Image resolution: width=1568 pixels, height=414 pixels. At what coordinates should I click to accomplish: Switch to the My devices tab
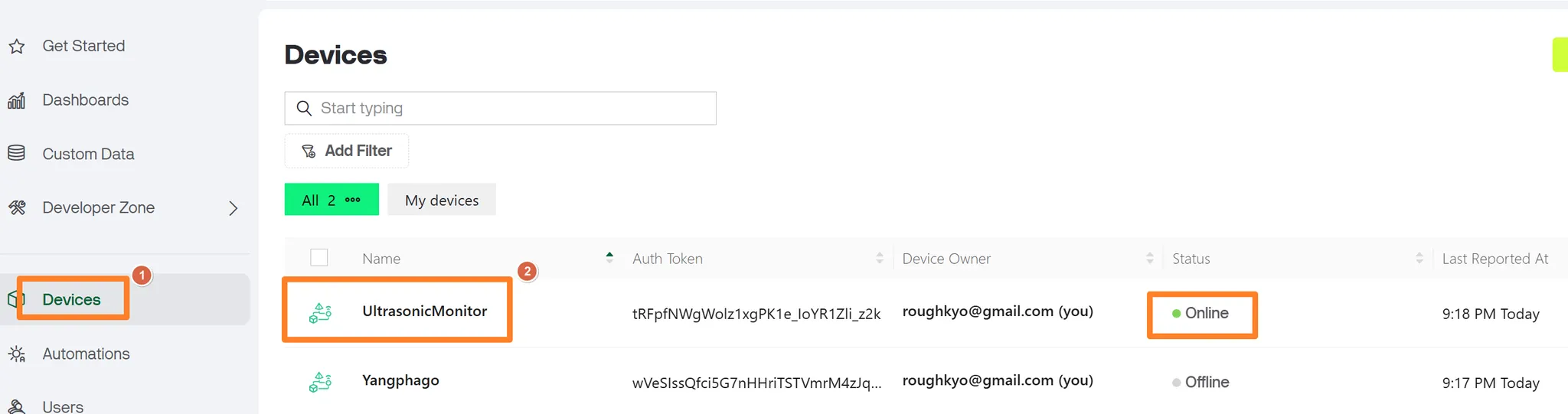[442, 200]
